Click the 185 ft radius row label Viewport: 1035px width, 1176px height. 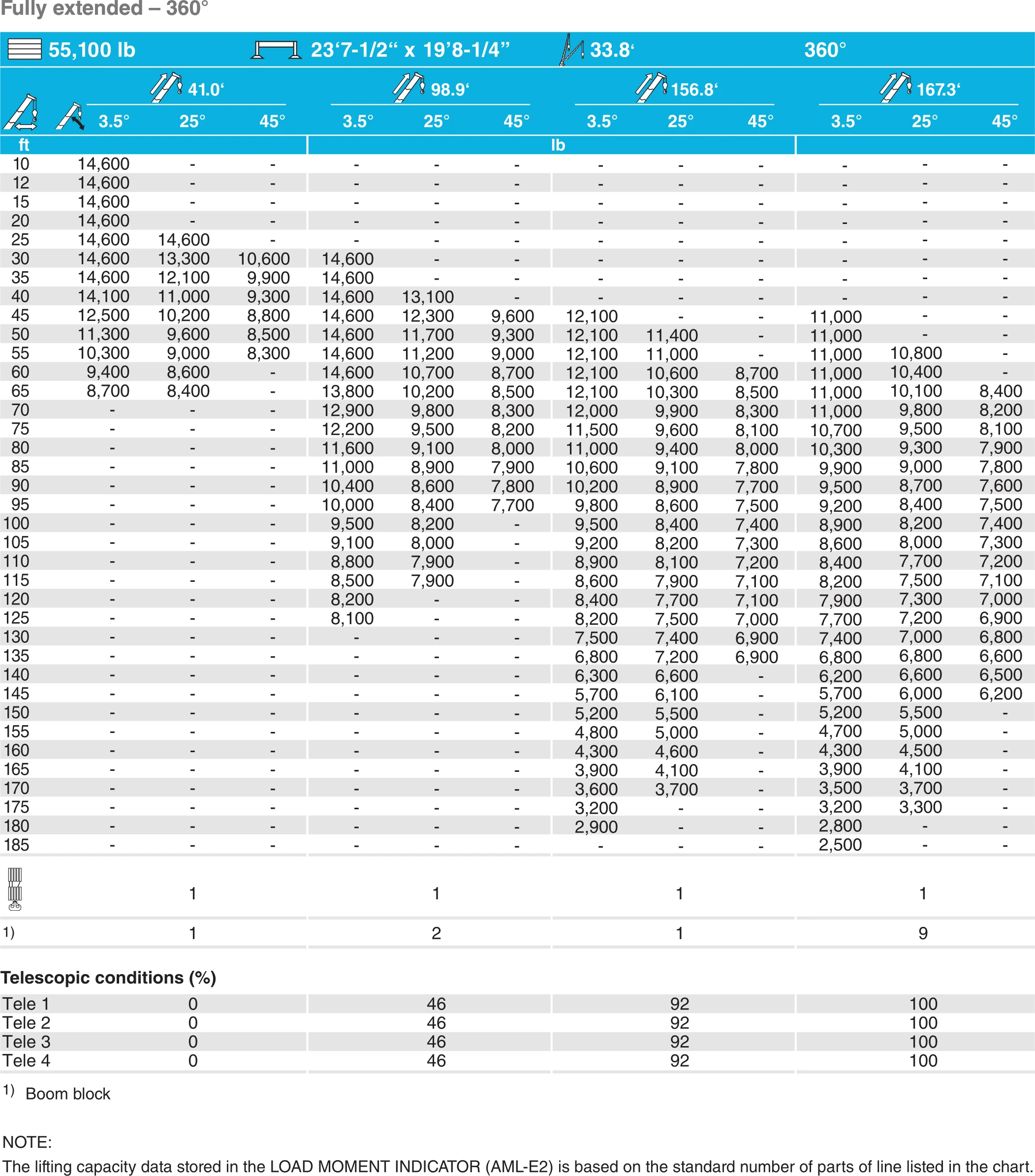(16, 845)
